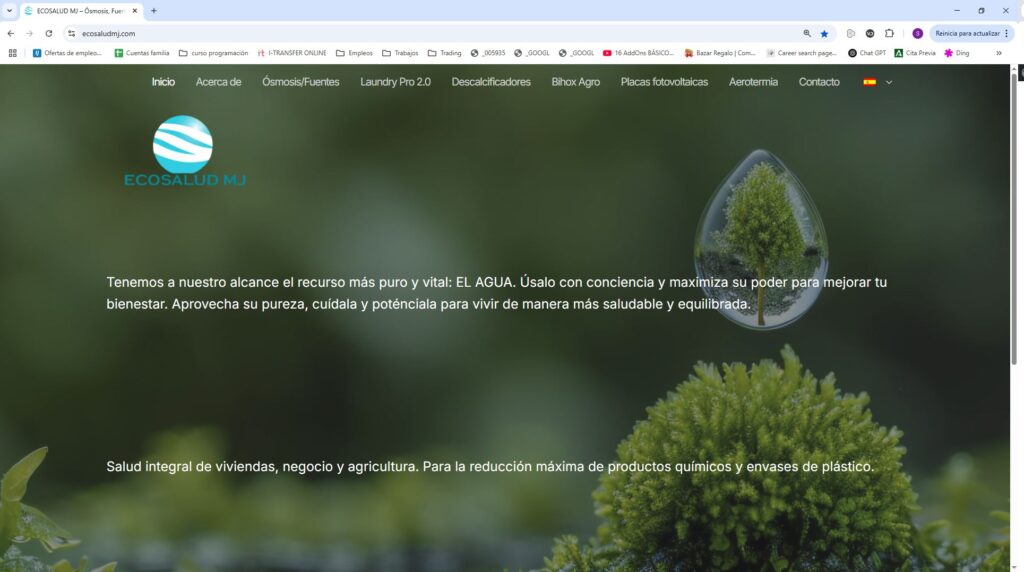Expand the language selector chevron
Viewport: 1024px width, 572px height.
pyautogui.click(x=889, y=82)
